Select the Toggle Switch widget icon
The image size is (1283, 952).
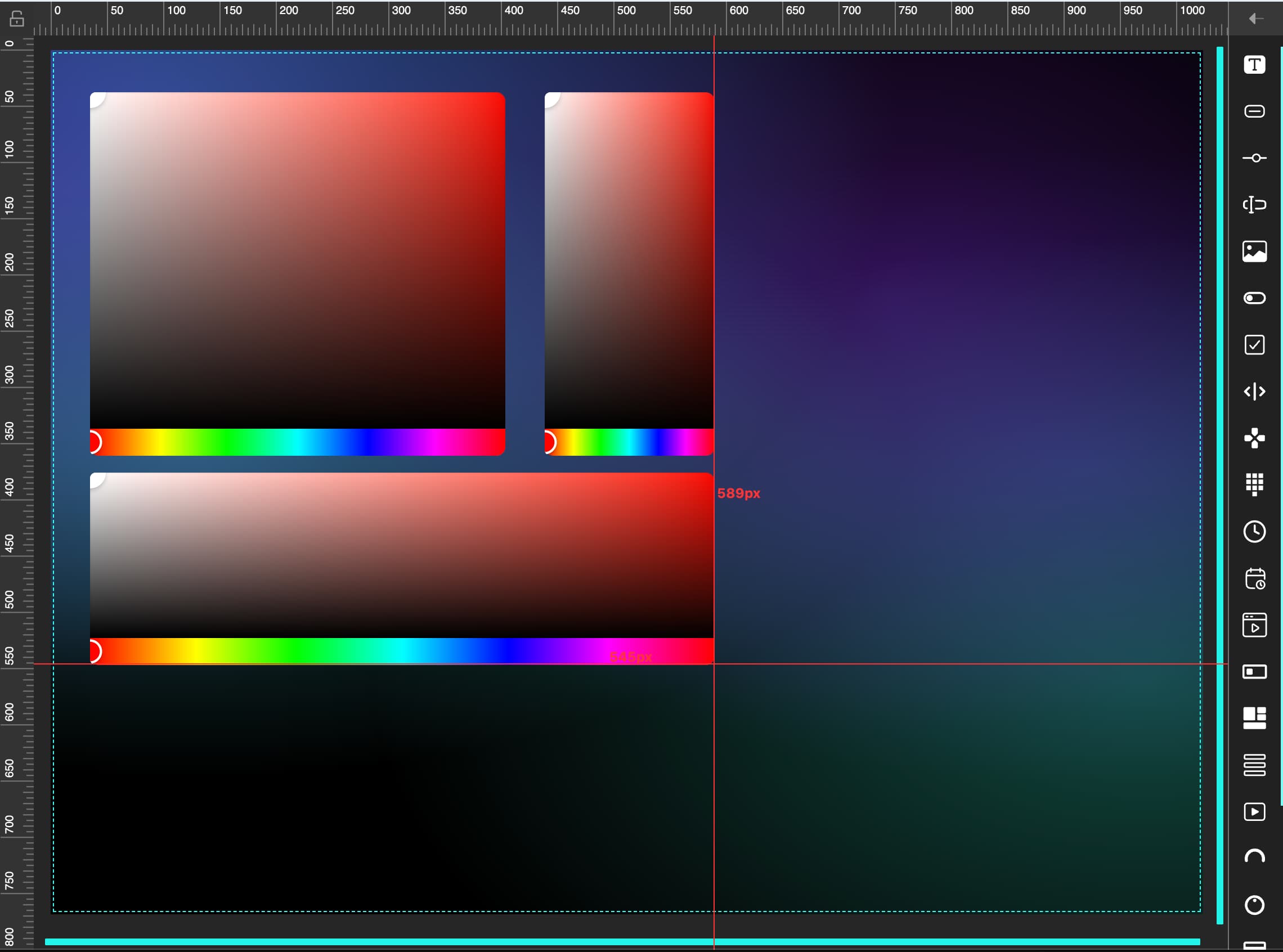pos(1254,298)
